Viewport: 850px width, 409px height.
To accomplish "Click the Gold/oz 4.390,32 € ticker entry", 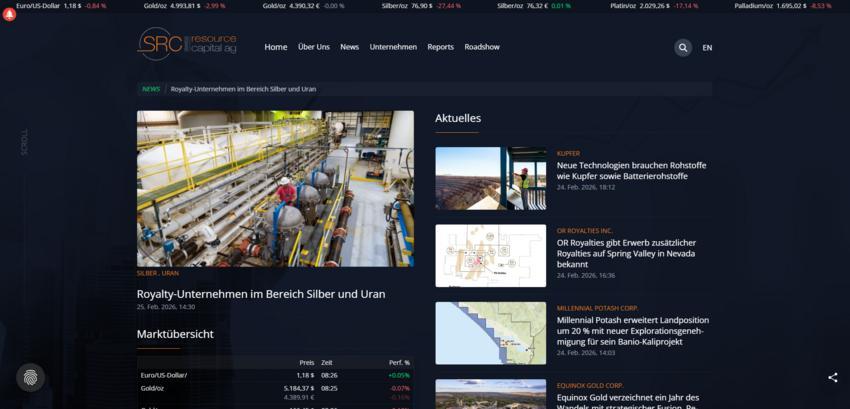I will (304, 6).
